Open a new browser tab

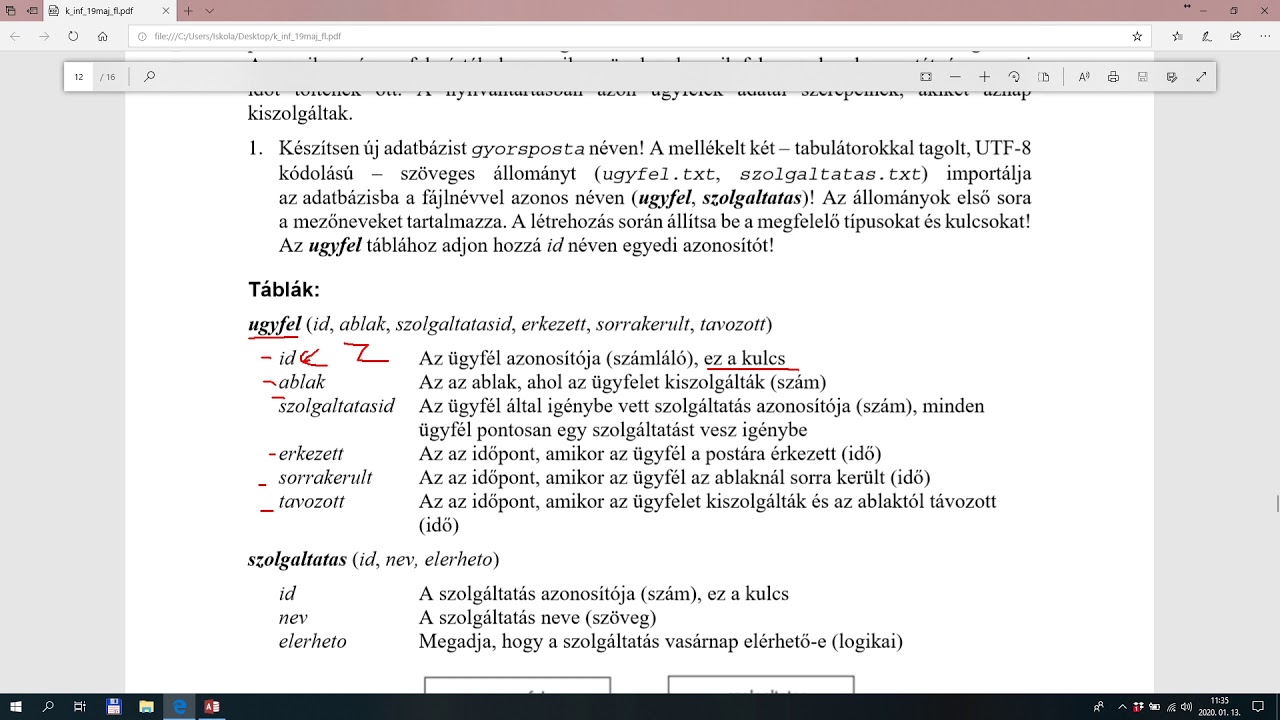[x=188, y=11]
